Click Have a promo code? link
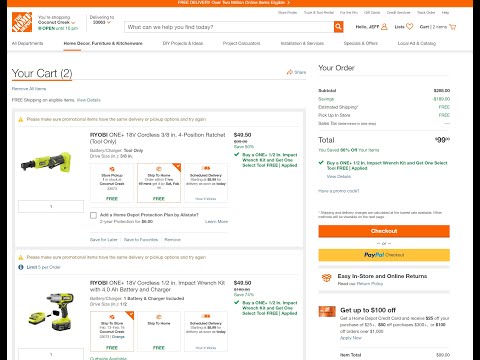The image size is (480, 360). 339,191
